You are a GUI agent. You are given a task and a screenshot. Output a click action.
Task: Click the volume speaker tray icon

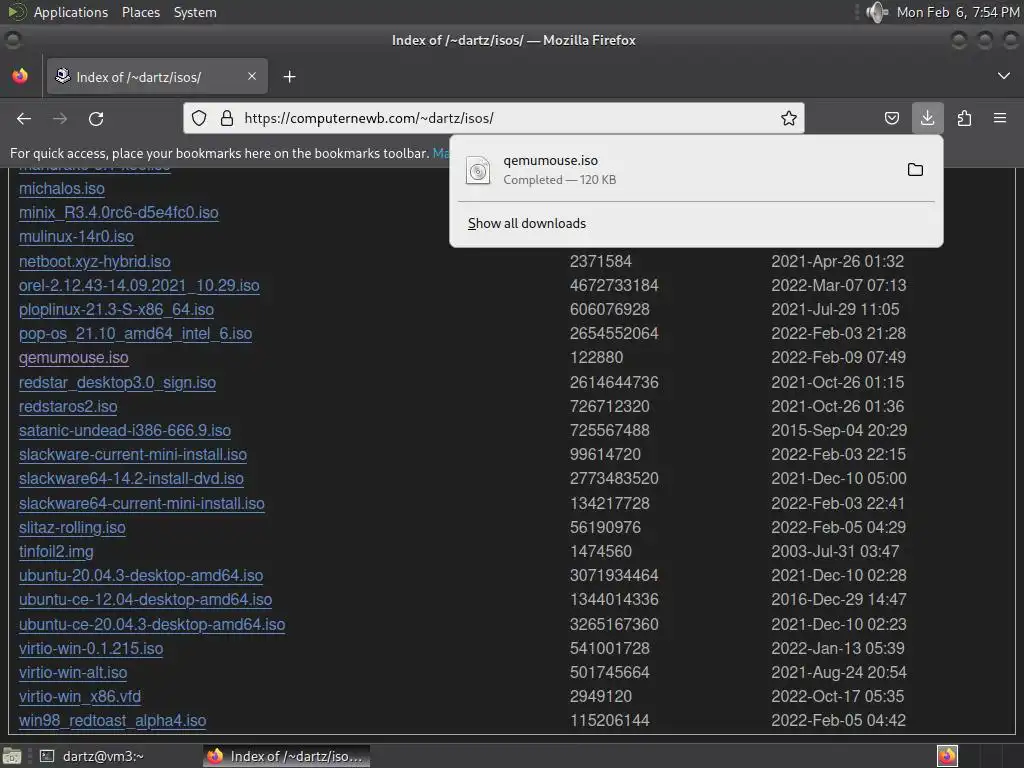(876, 12)
